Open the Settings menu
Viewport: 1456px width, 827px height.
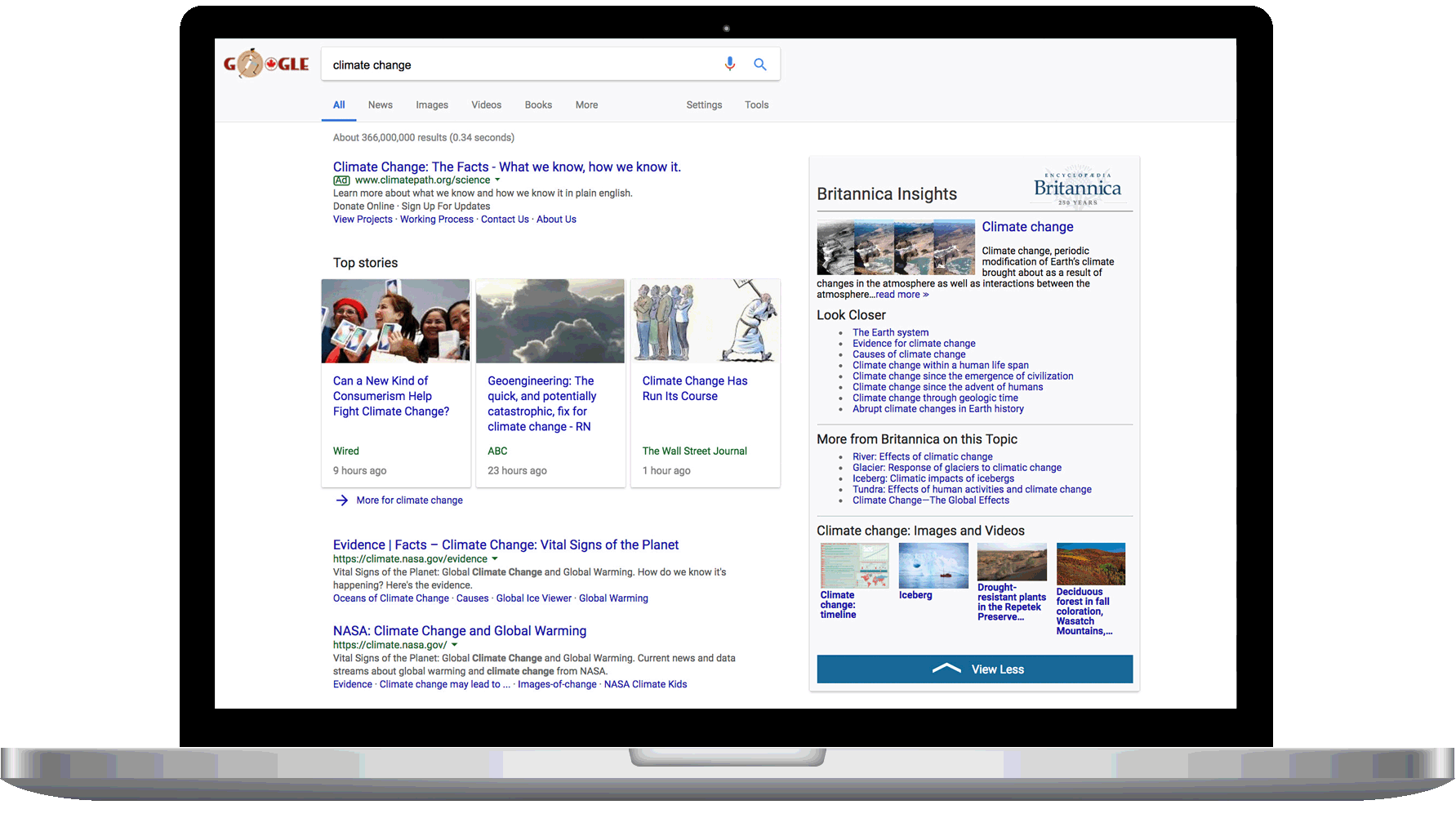(x=704, y=105)
